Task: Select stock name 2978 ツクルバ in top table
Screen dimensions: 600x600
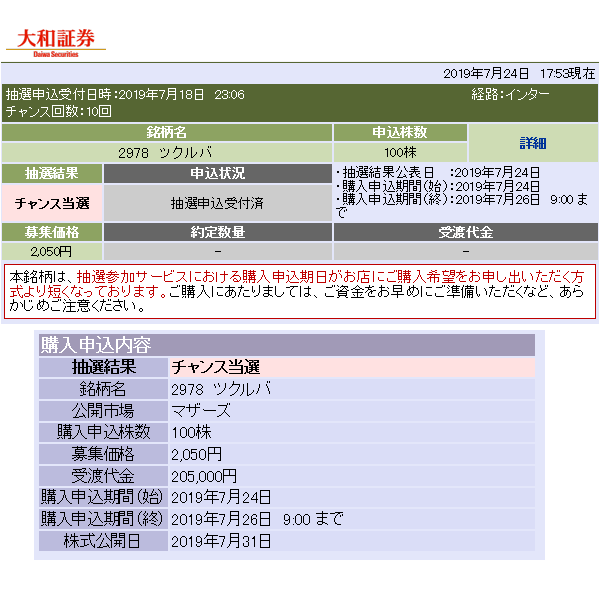Action: tap(167, 153)
